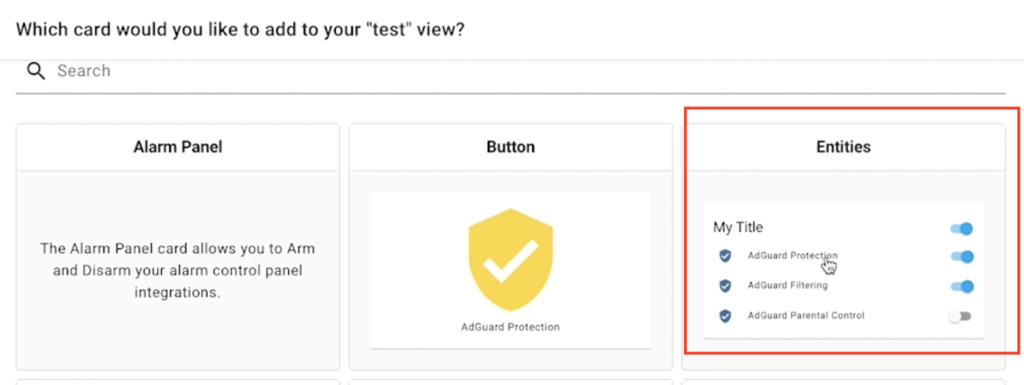Click the AdGuard Protection label under the shield
This screenshot has width=1024, height=385.
(511, 327)
